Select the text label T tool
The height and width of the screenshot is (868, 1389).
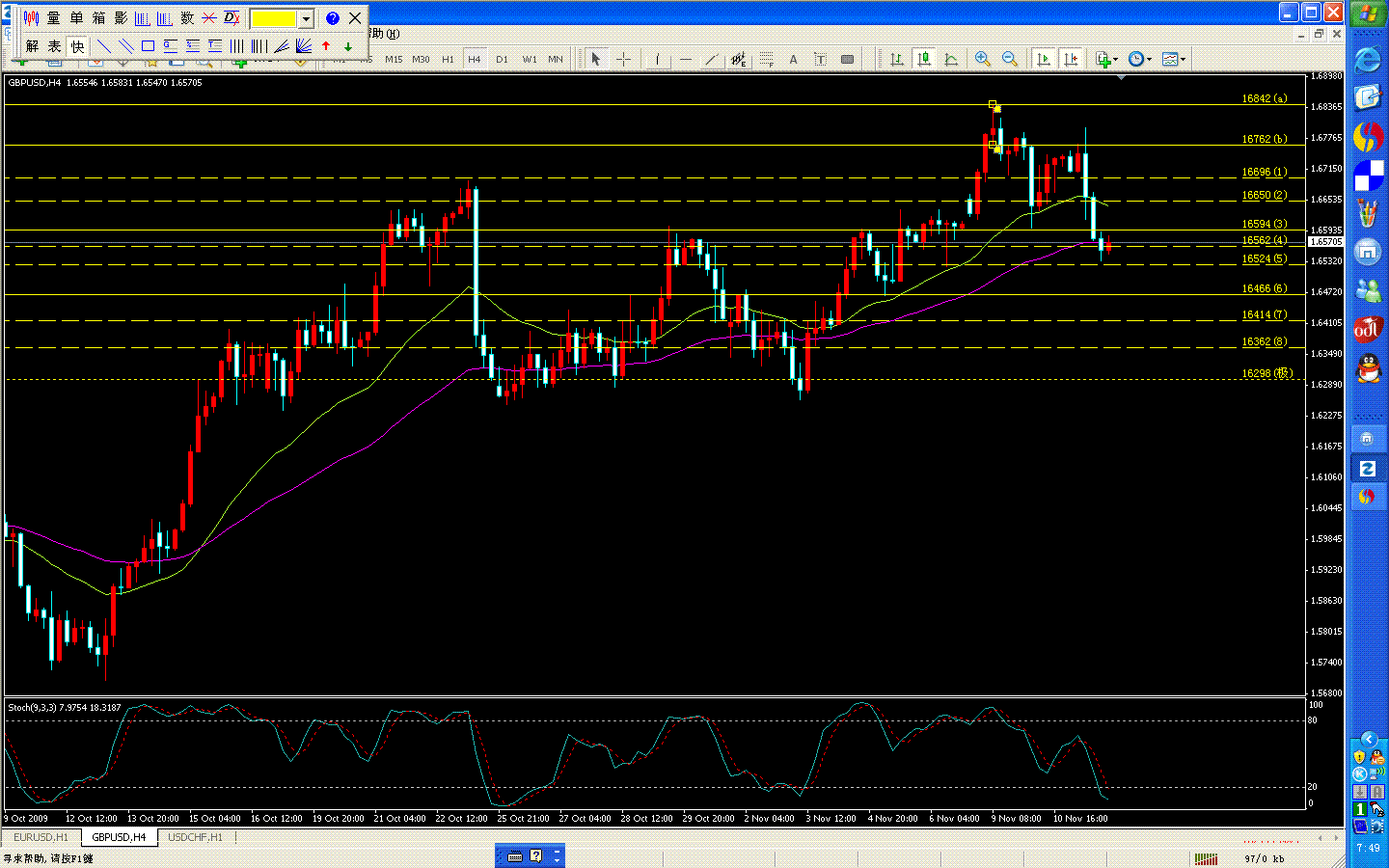[820, 59]
